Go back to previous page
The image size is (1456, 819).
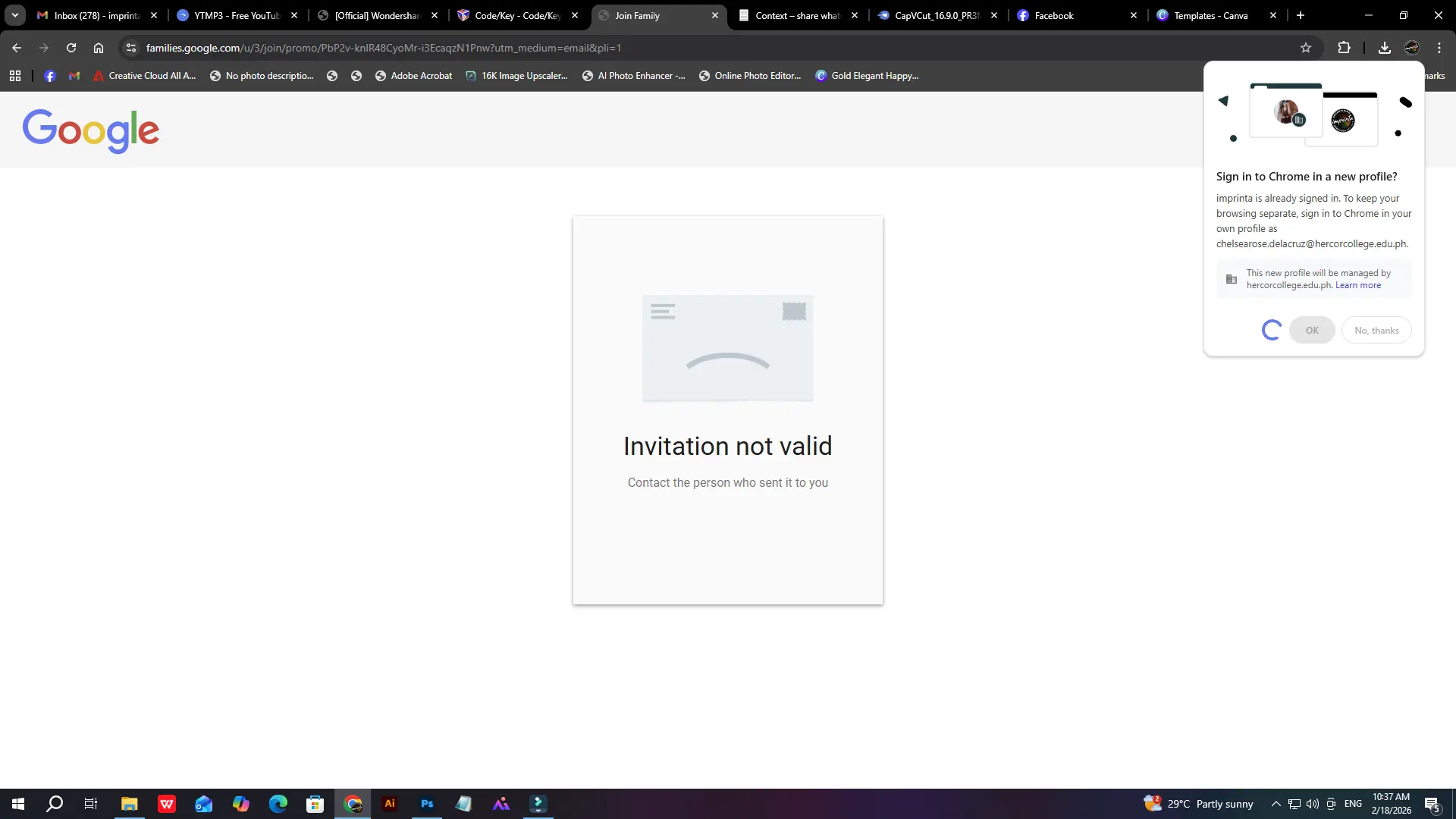pos(17,48)
